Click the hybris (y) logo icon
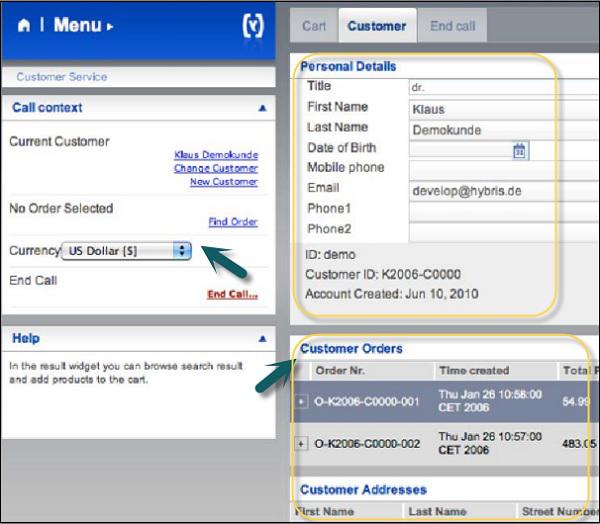 (x=253, y=26)
